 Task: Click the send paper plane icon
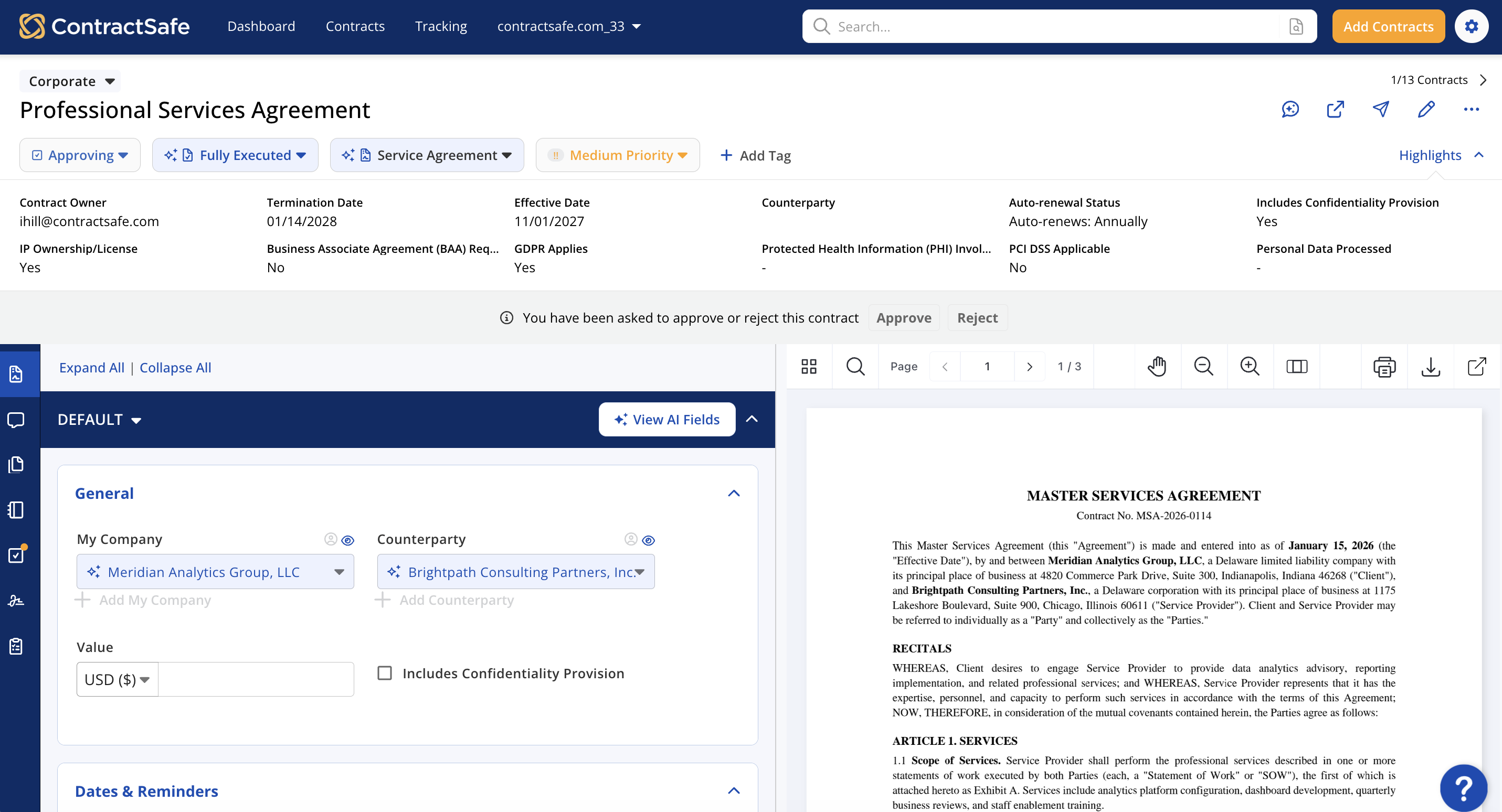(x=1381, y=109)
